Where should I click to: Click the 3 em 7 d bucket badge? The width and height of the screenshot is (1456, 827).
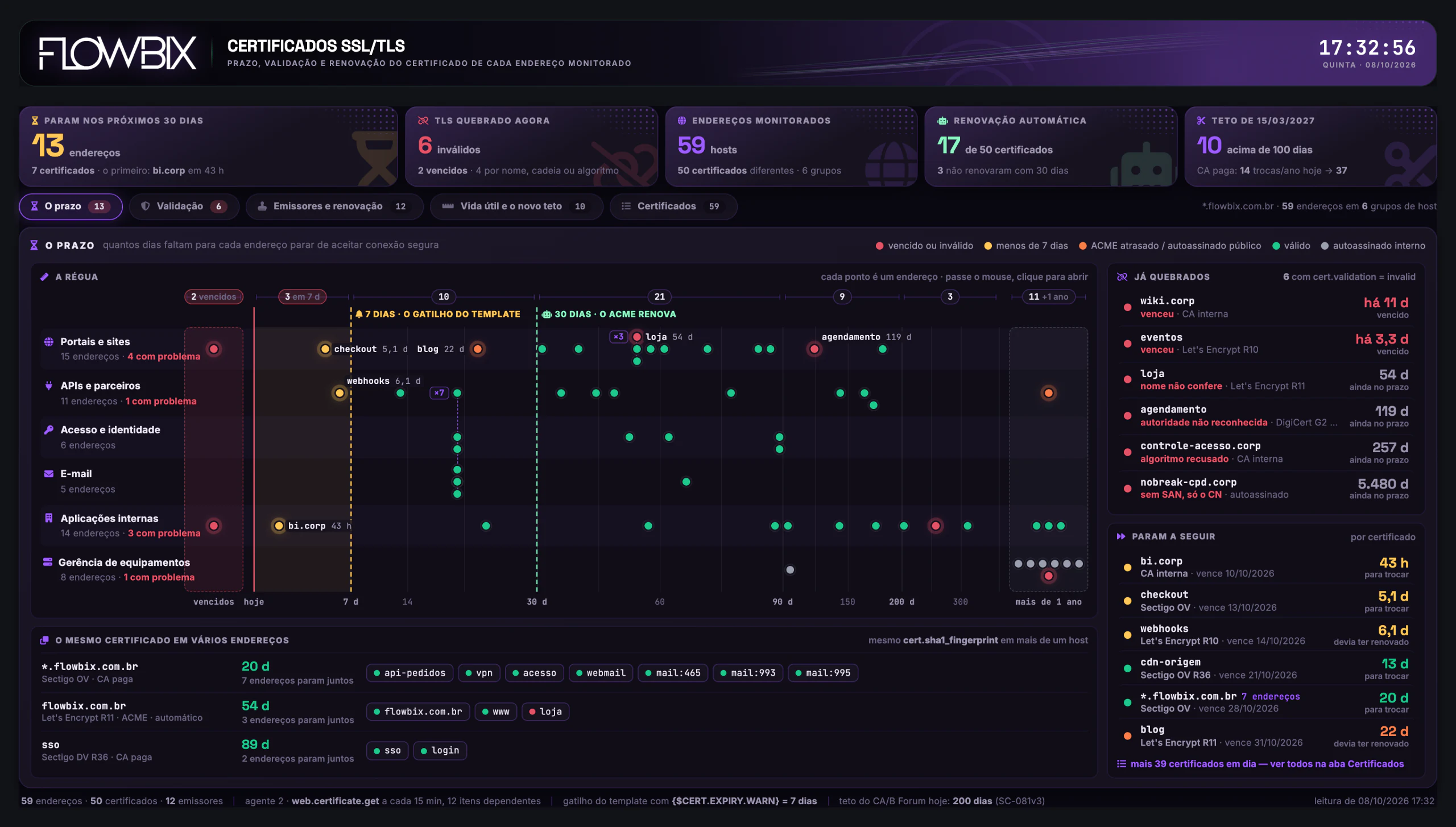click(x=302, y=297)
